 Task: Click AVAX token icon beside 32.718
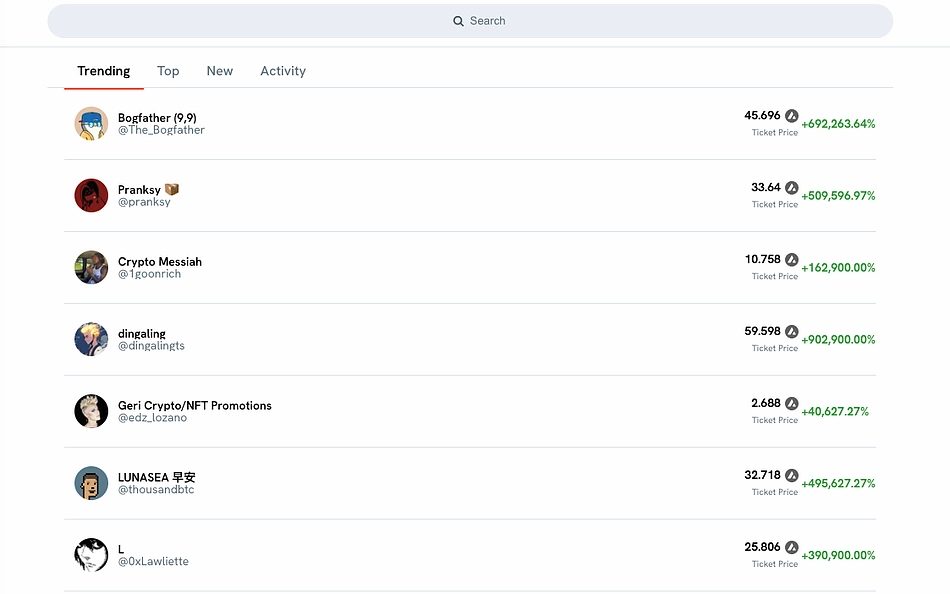(x=791, y=475)
